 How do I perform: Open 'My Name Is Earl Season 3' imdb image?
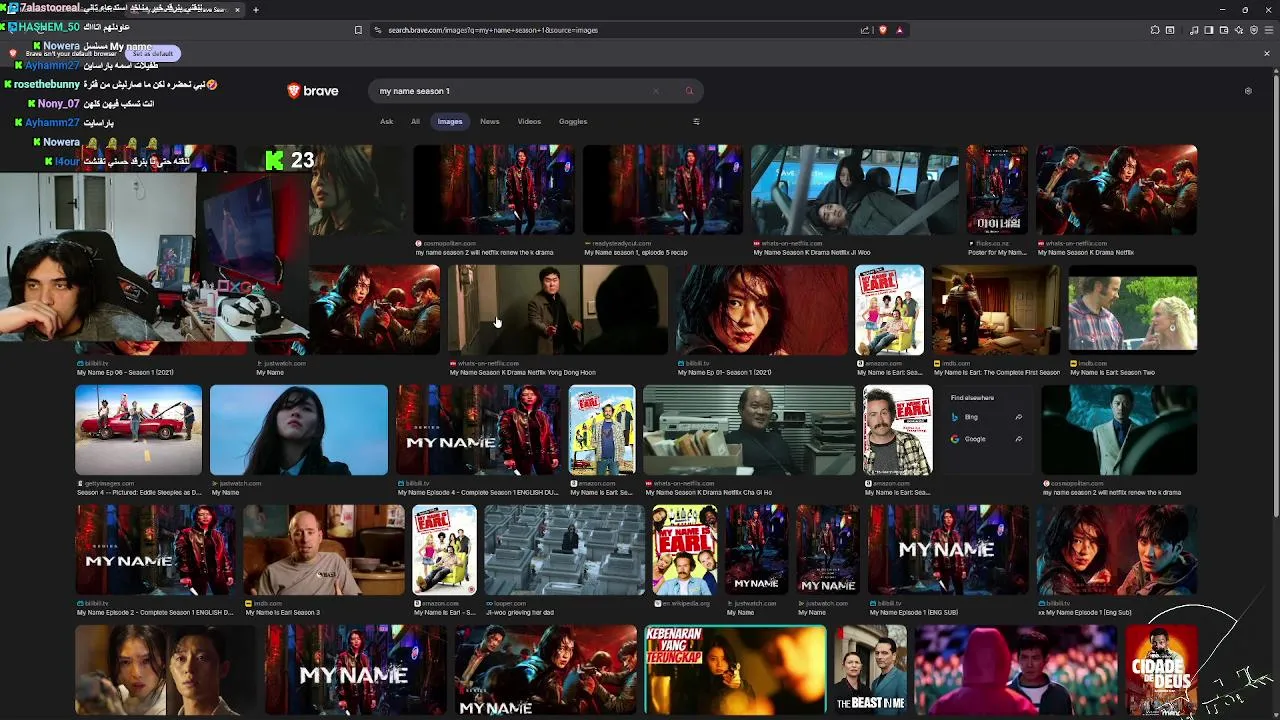324,550
